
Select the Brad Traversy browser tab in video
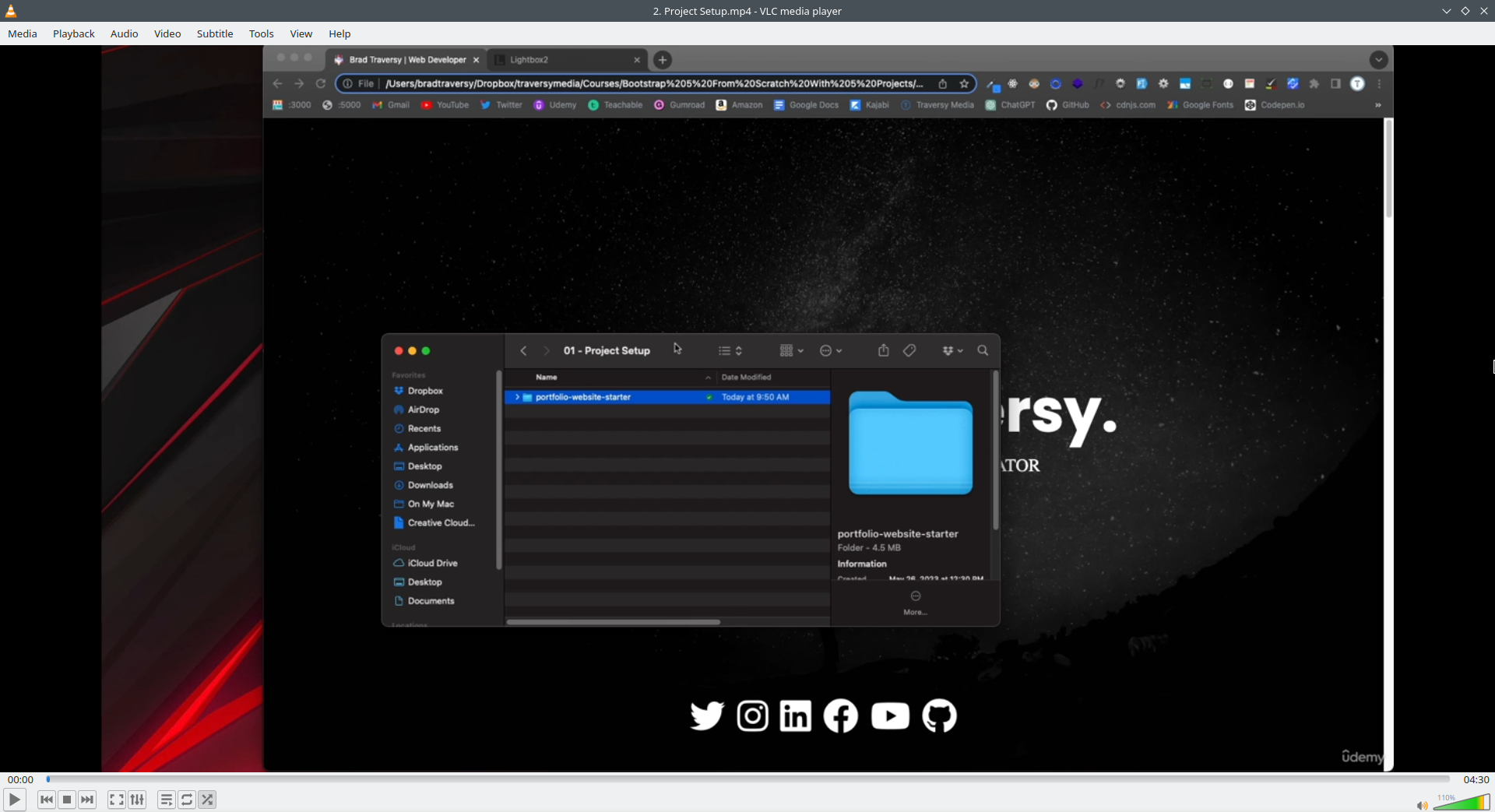click(x=406, y=60)
